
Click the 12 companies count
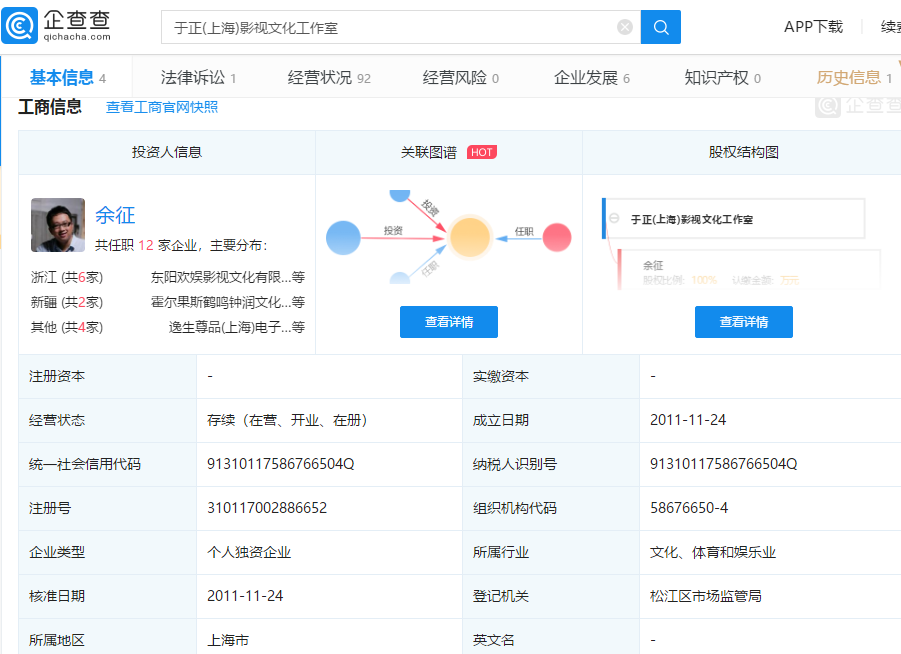[x=146, y=245]
